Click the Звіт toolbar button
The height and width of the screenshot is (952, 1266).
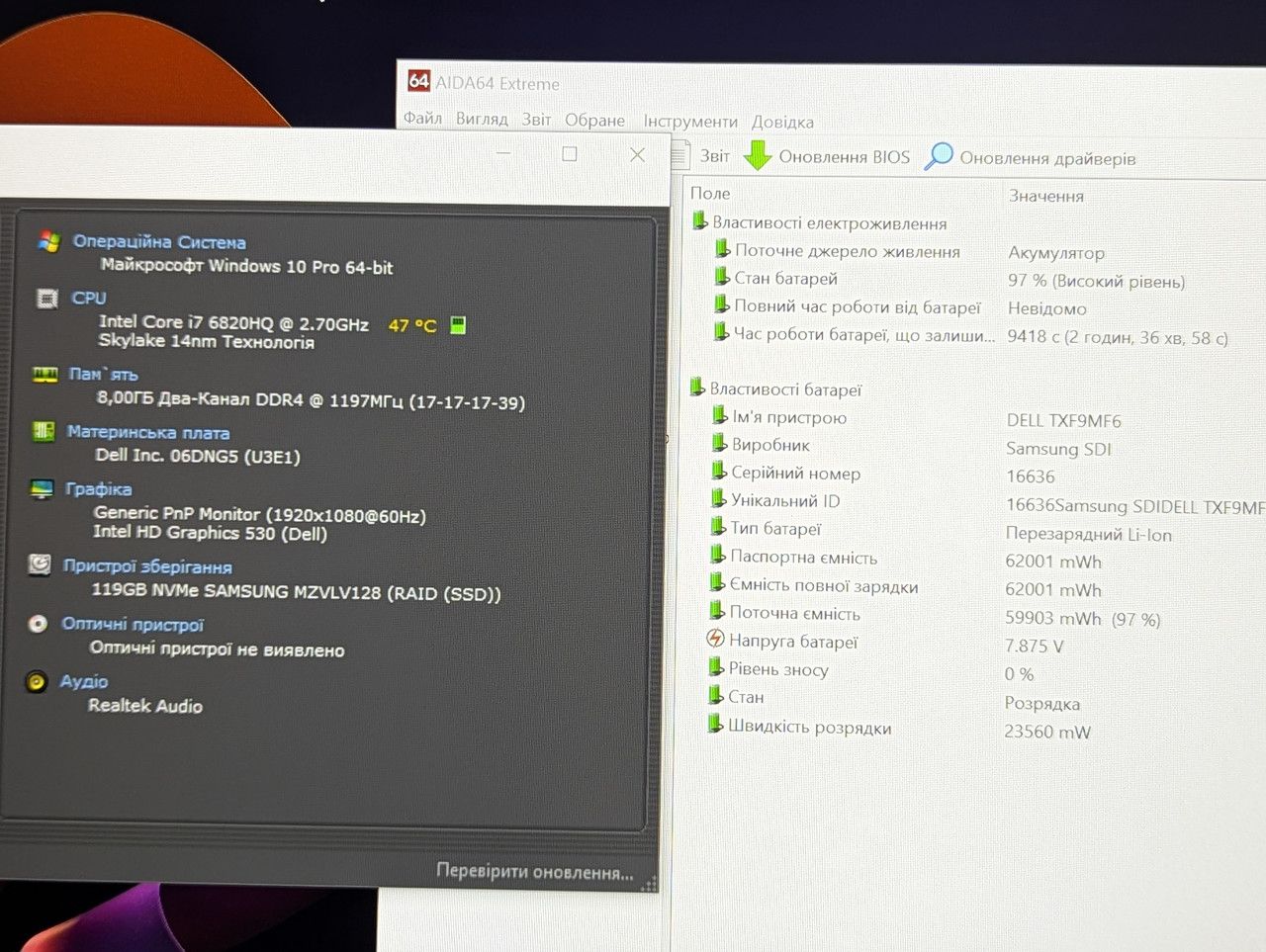(x=701, y=155)
